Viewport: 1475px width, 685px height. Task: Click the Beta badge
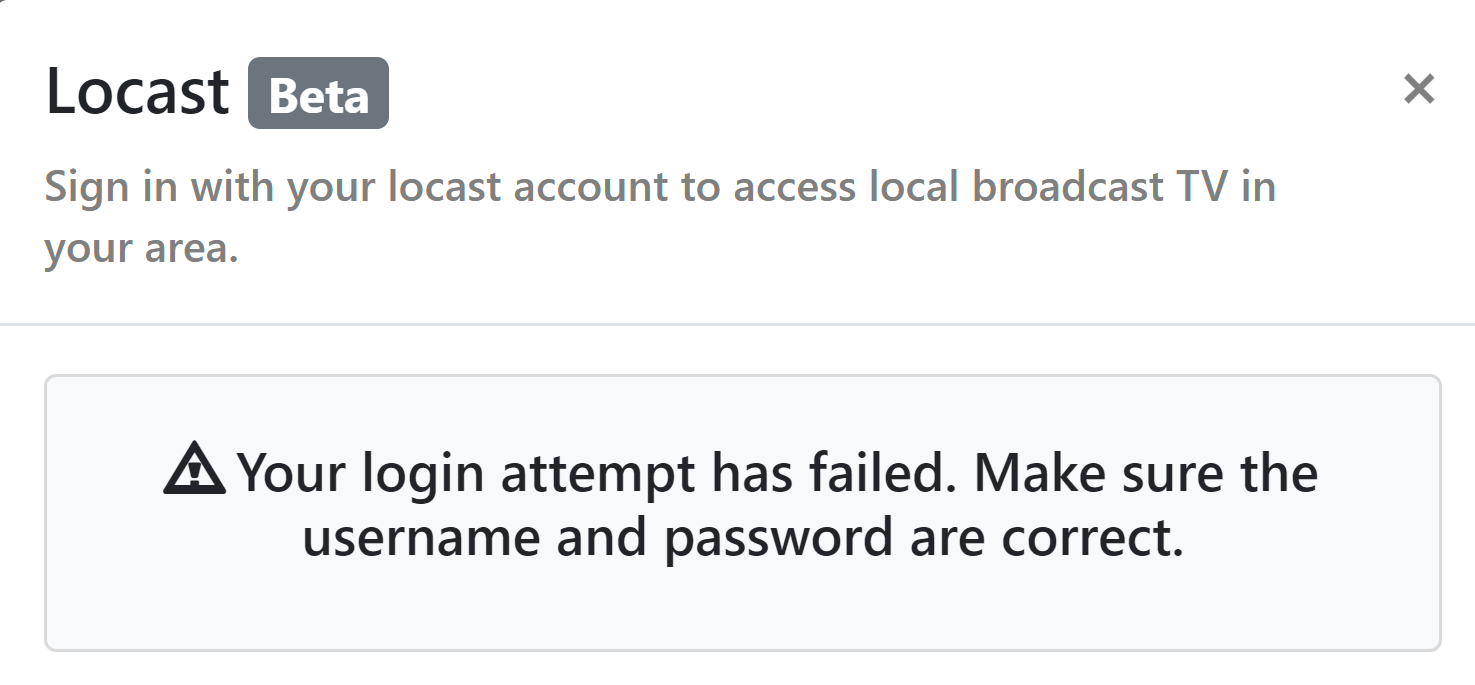318,94
